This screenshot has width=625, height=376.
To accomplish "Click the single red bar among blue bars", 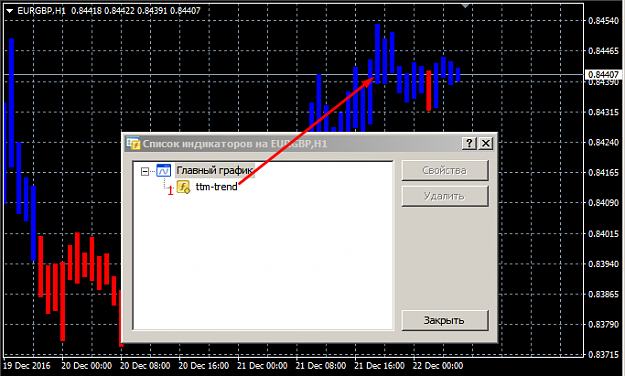I will tap(428, 91).
